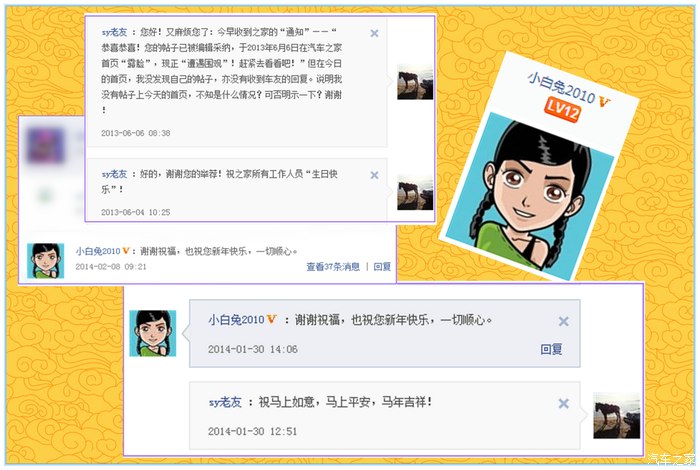This screenshot has width=700, height=470.
Task: Click horse avatar next to 生日快乐 message
Action: [x=415, y=192]
